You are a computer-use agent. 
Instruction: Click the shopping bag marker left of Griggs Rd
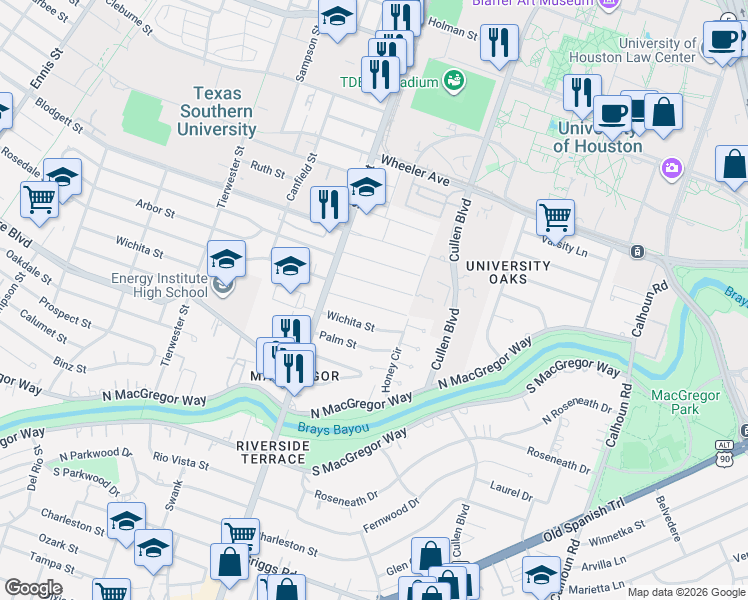click(x=229, y=563)
